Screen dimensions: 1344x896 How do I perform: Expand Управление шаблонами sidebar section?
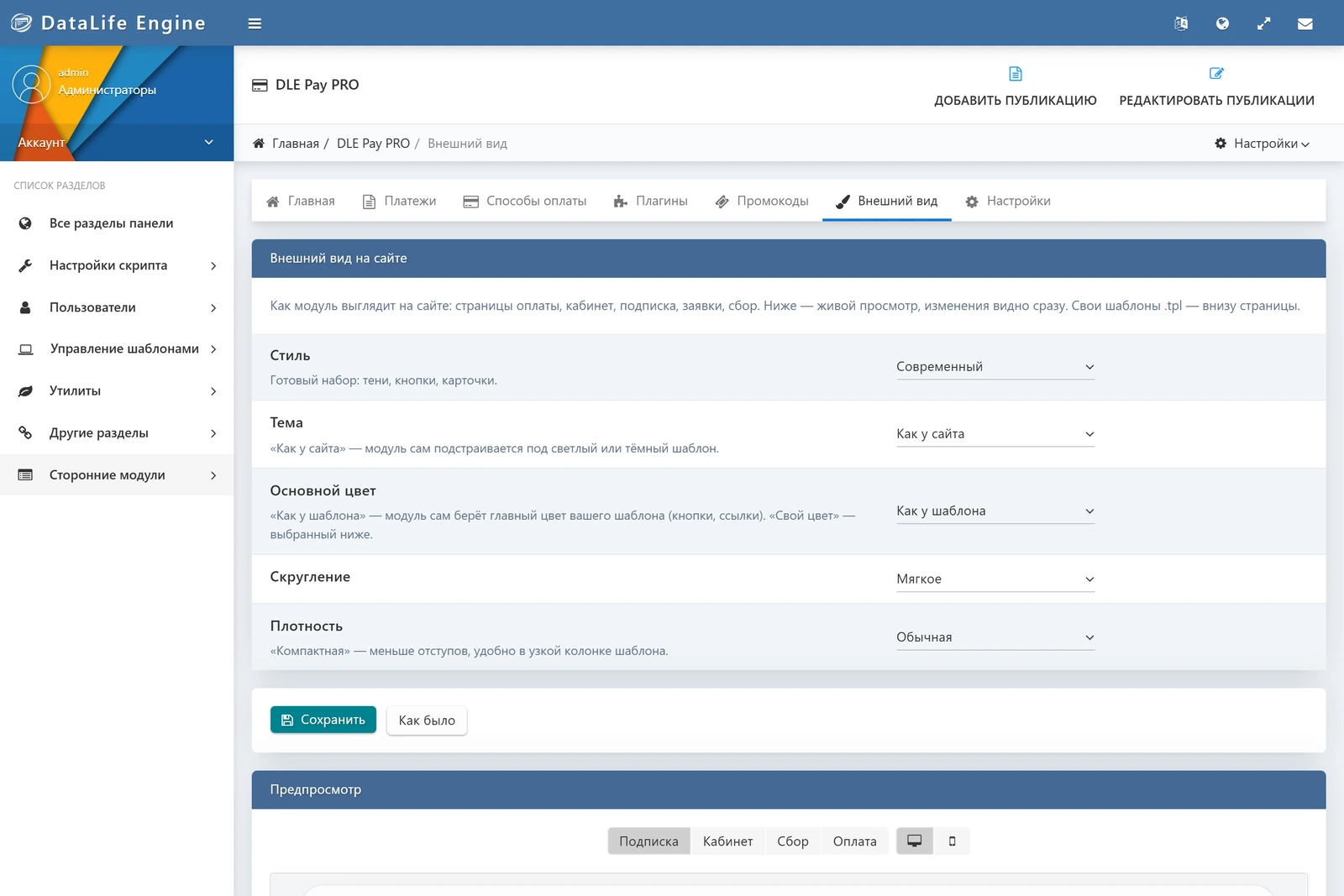coord(117,348)
